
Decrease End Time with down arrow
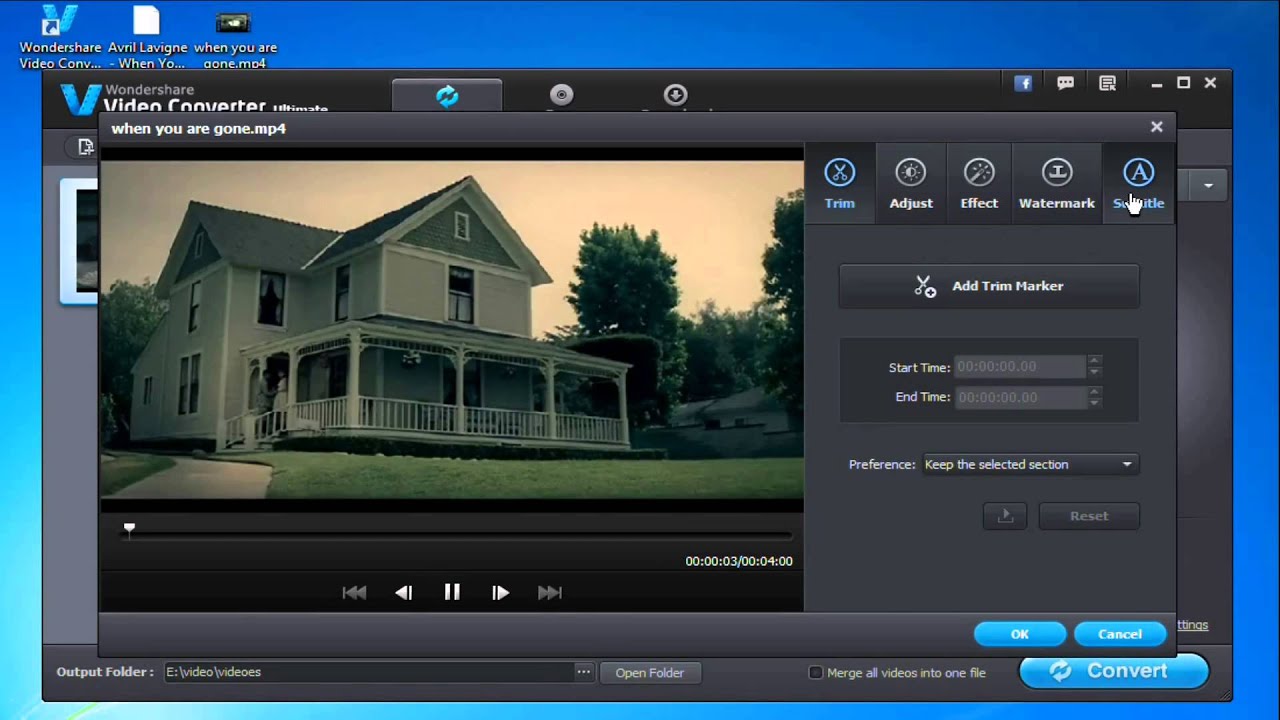point(1094,403)
